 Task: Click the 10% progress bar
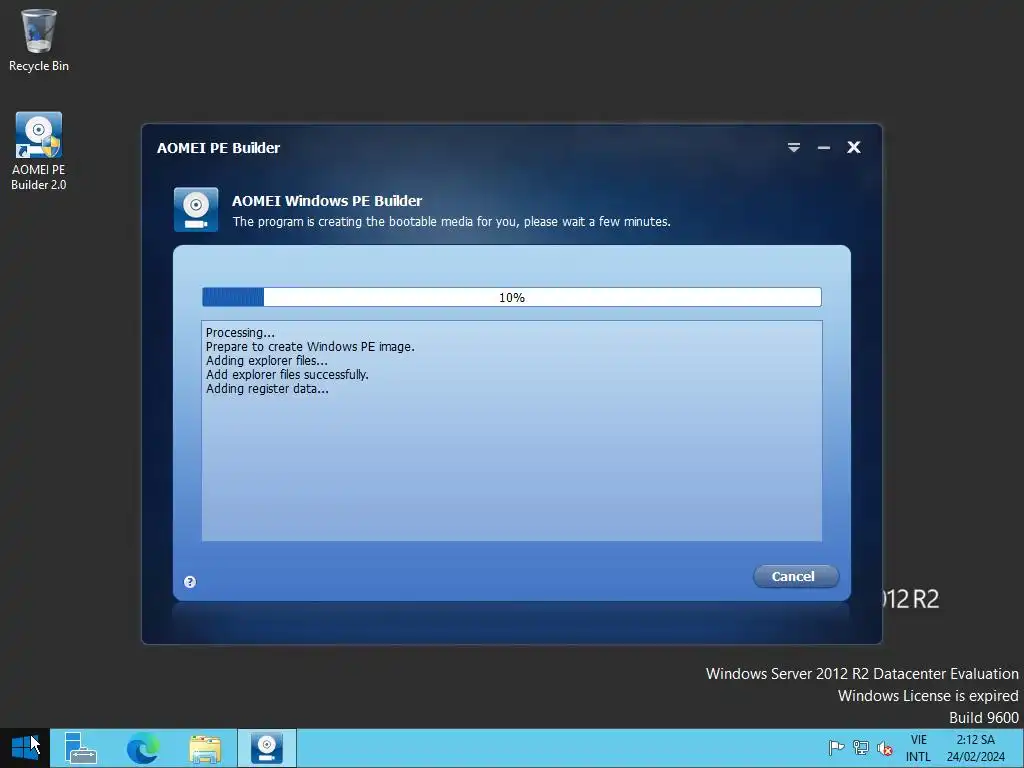point(512,297)
